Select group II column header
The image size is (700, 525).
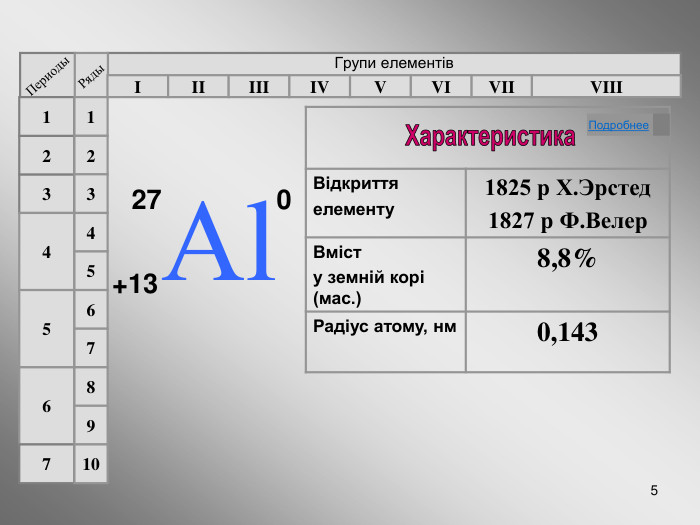pos(198,86)
